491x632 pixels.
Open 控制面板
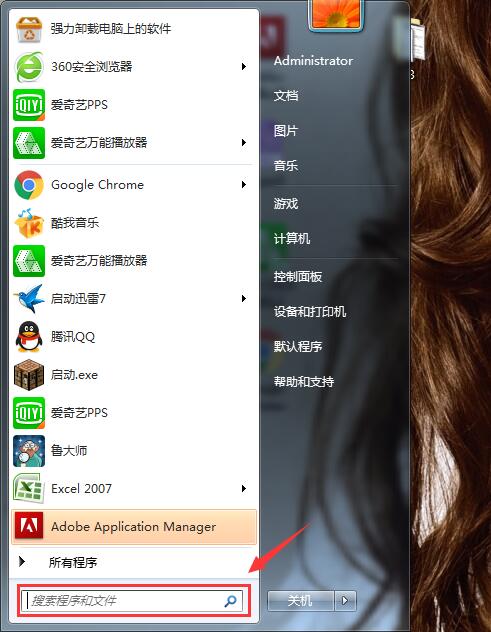(x=298, y=276)
